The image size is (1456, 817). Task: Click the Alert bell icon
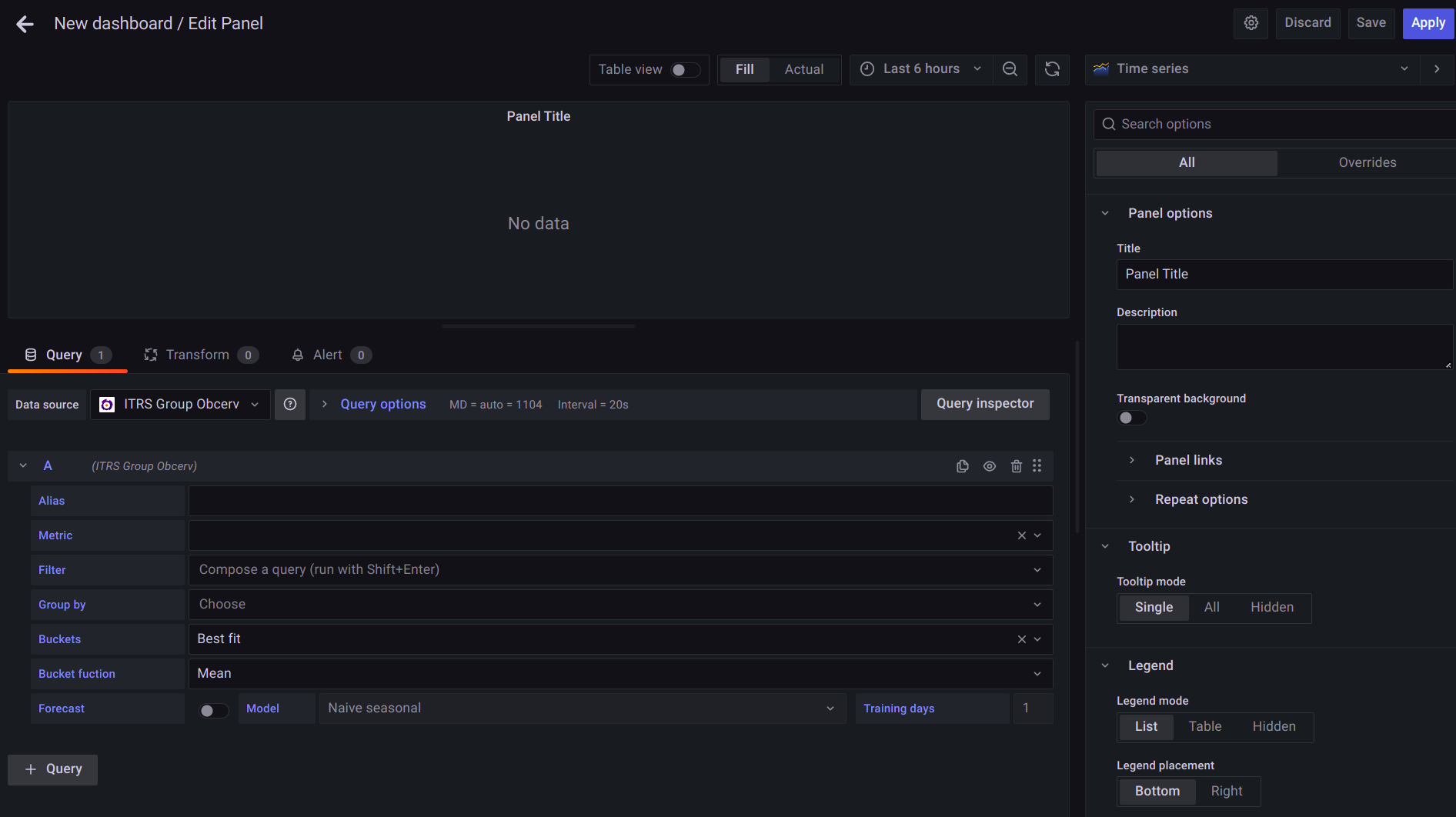[x=298, y=355]
